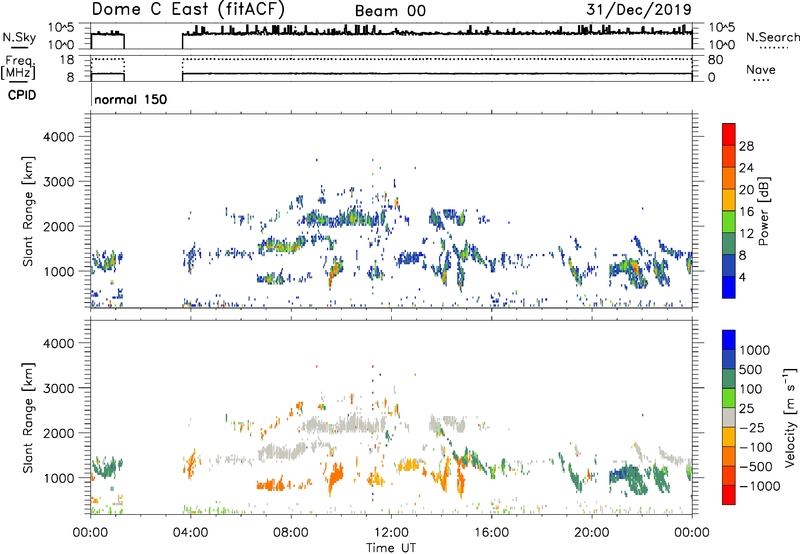Click the "80" Nave tick label

(x=715, y=60)
